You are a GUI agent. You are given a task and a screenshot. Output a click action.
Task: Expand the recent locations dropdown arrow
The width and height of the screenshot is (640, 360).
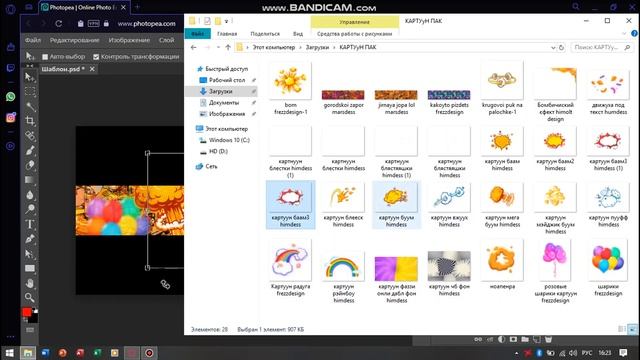pos(218,47)
